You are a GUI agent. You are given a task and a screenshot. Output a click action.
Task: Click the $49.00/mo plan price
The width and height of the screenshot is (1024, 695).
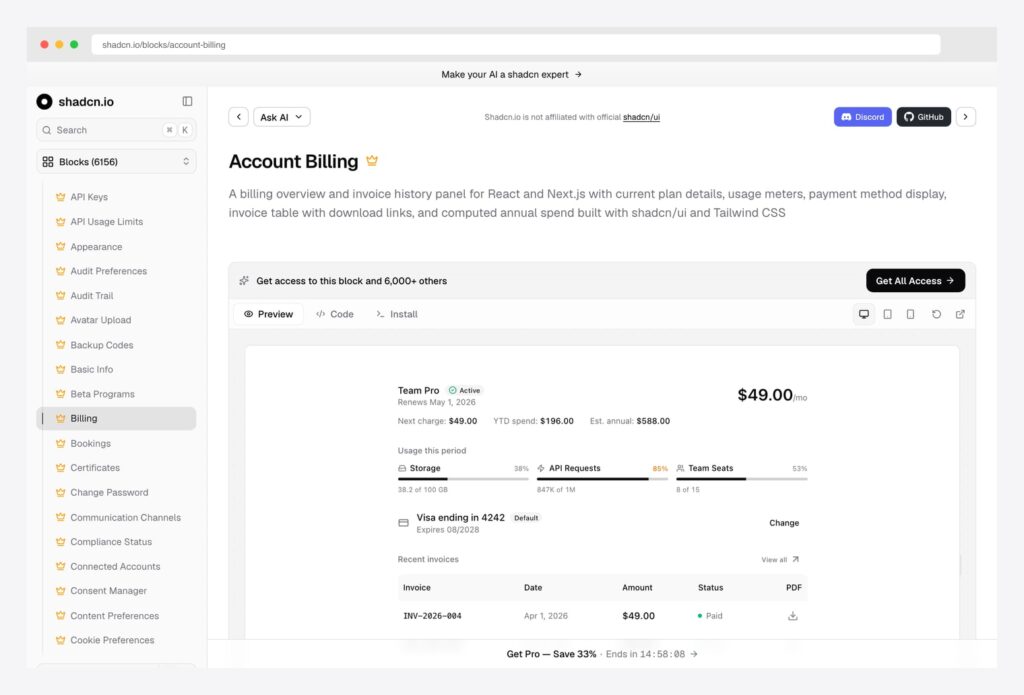tap(772, 395)
